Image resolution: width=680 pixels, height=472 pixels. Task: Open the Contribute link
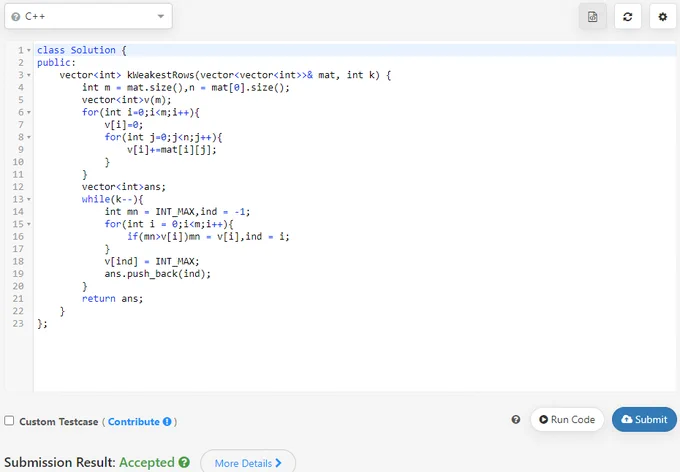click(x=134, y=422)
